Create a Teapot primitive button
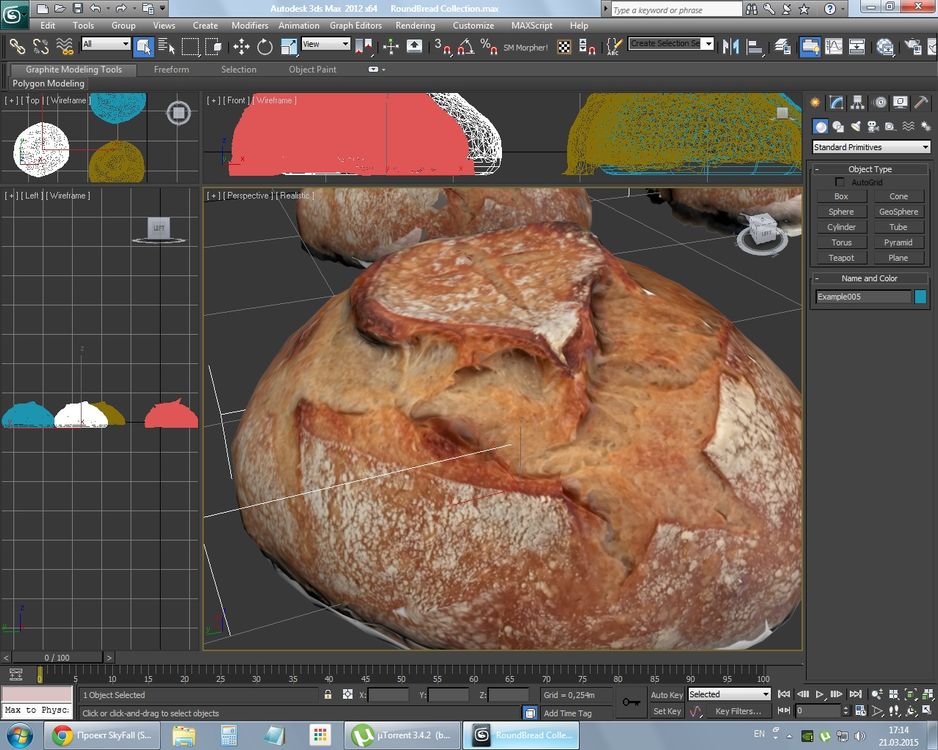938x750 pixels. 841,258
